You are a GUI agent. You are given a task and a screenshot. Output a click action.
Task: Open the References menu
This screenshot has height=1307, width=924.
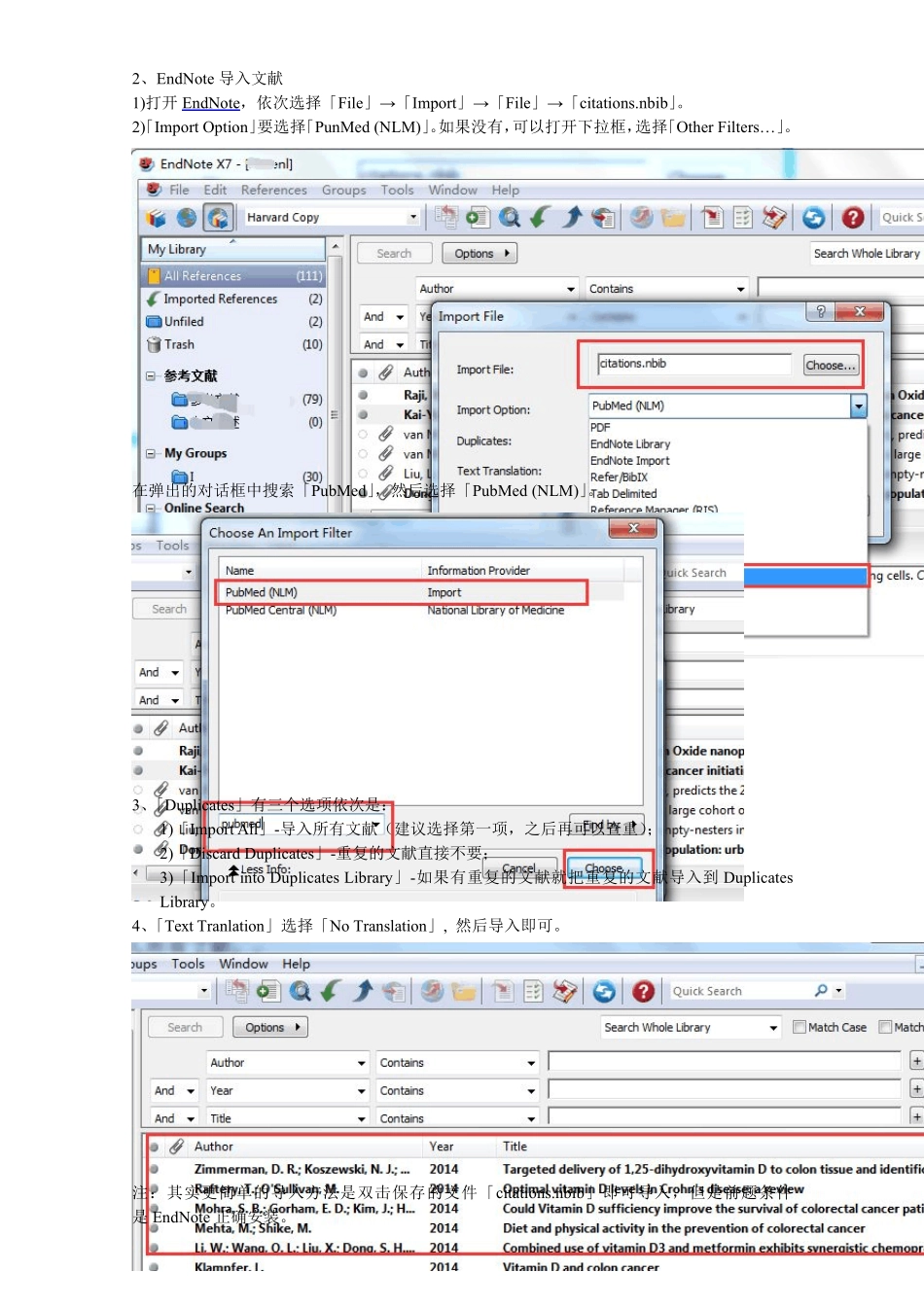[x=273, y=191]
